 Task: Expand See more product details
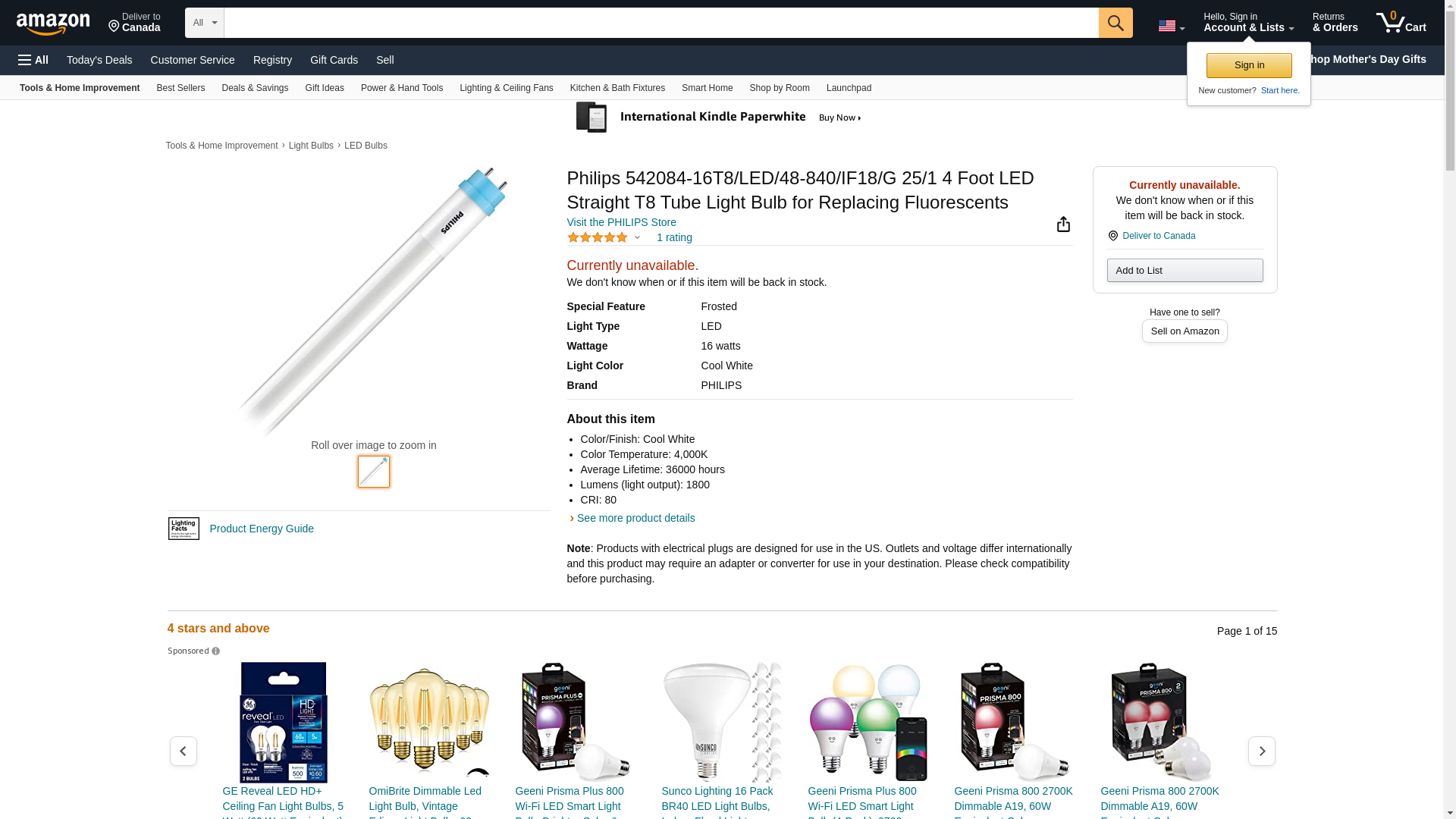[635, 518]
